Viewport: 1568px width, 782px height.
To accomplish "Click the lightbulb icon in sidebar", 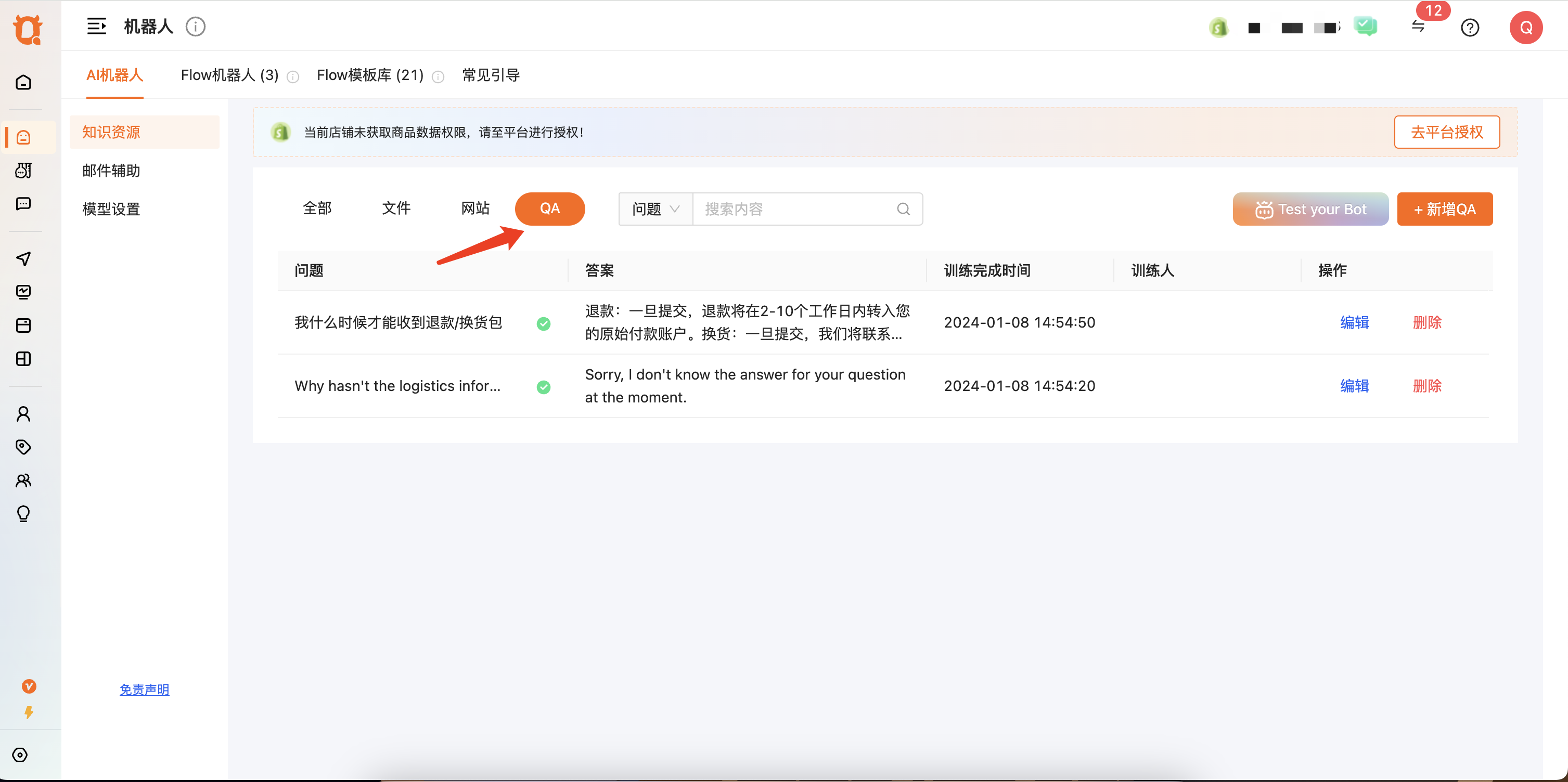I will click(23, 514).
